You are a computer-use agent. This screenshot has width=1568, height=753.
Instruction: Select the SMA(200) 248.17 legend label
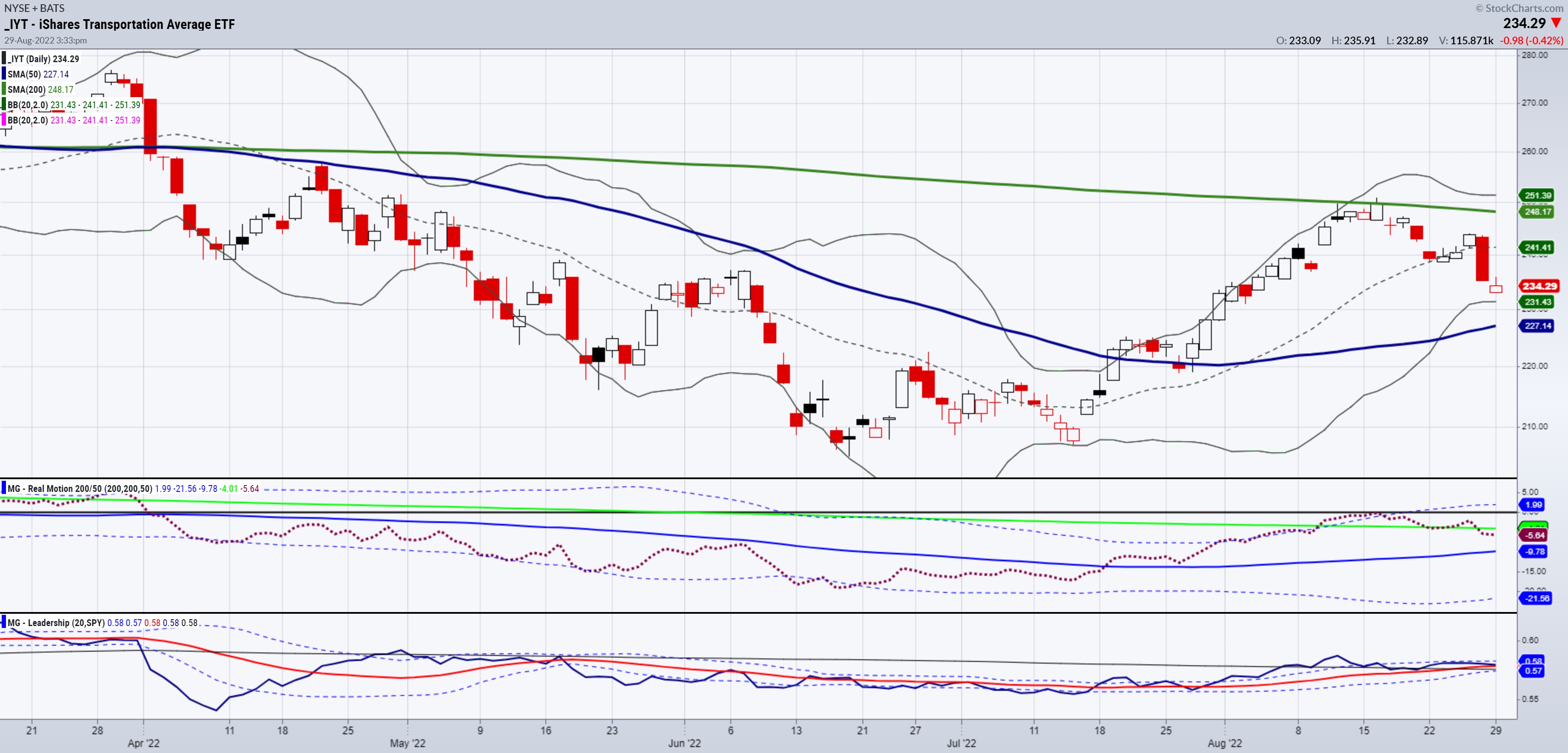point(40,89)
